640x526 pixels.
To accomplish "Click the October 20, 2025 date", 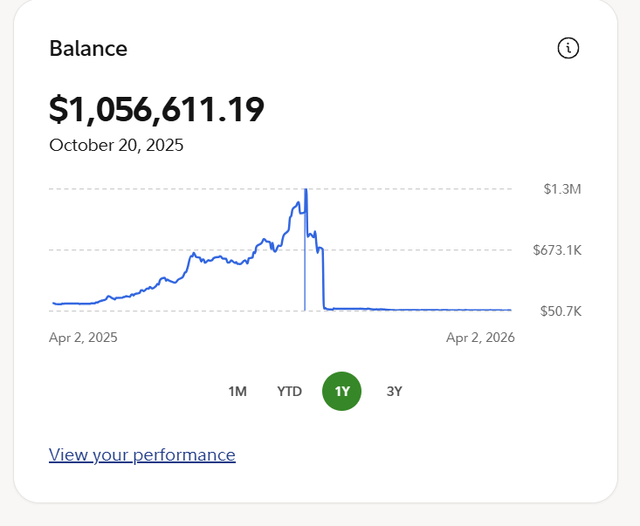I will [x=116, y=145].
